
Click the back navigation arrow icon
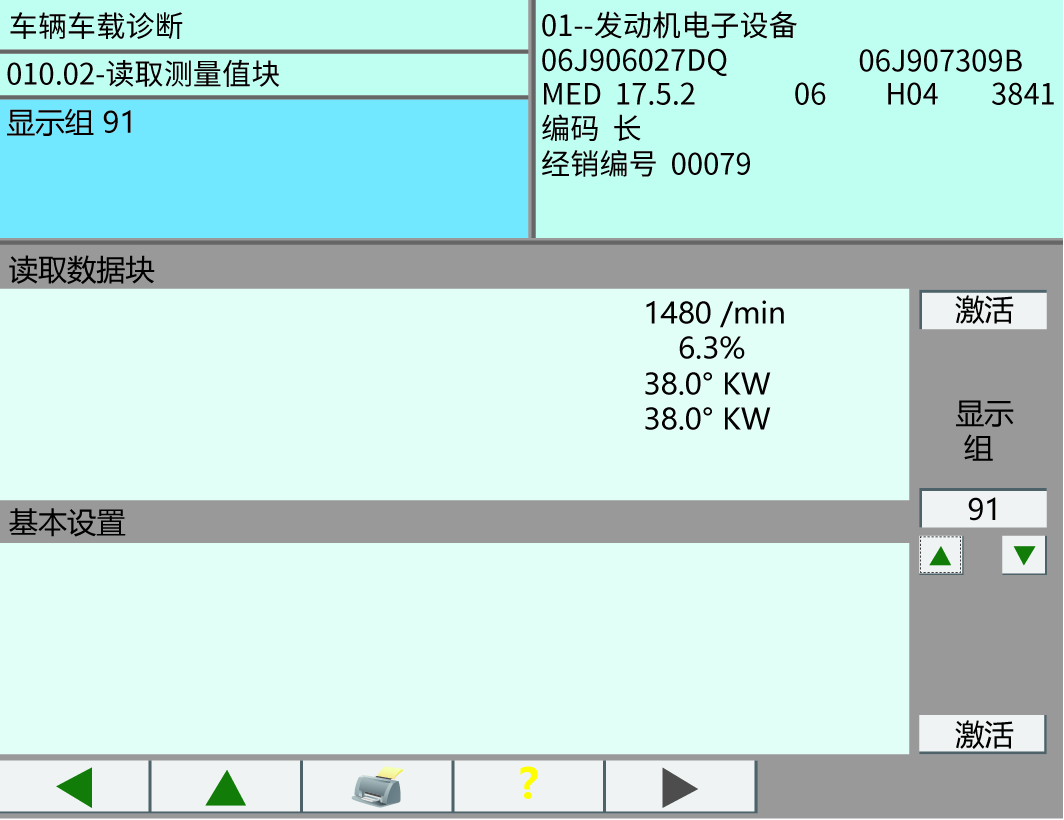pos(74,786)
